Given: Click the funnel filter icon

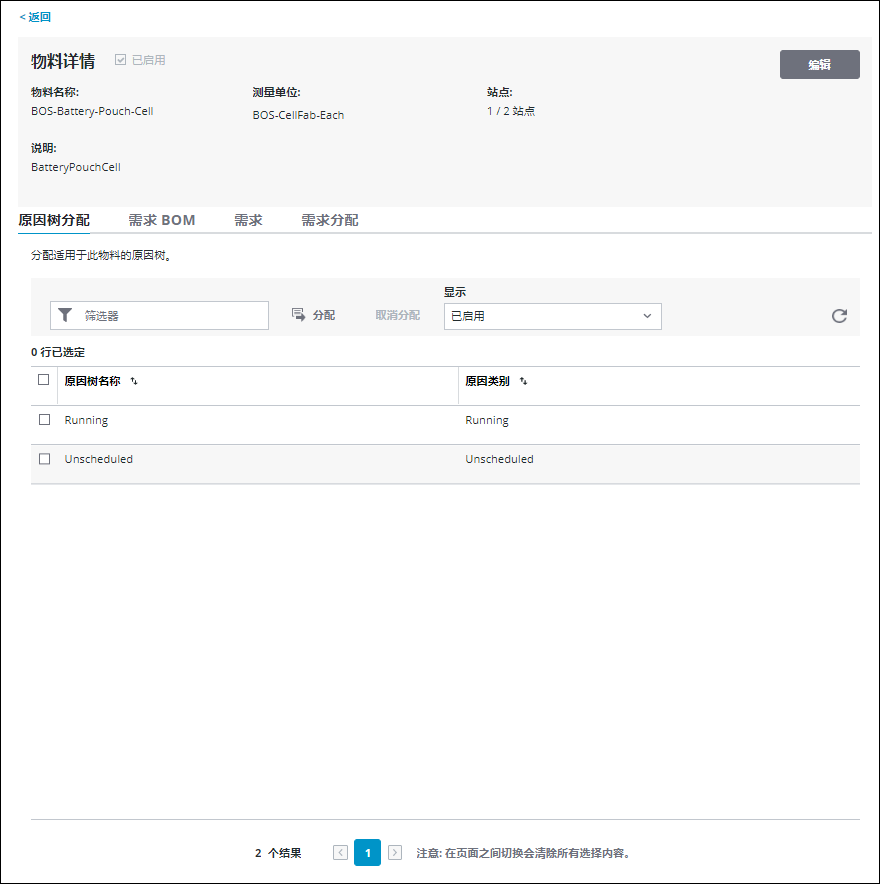Looking at the screenshot, I should point(65,315).
